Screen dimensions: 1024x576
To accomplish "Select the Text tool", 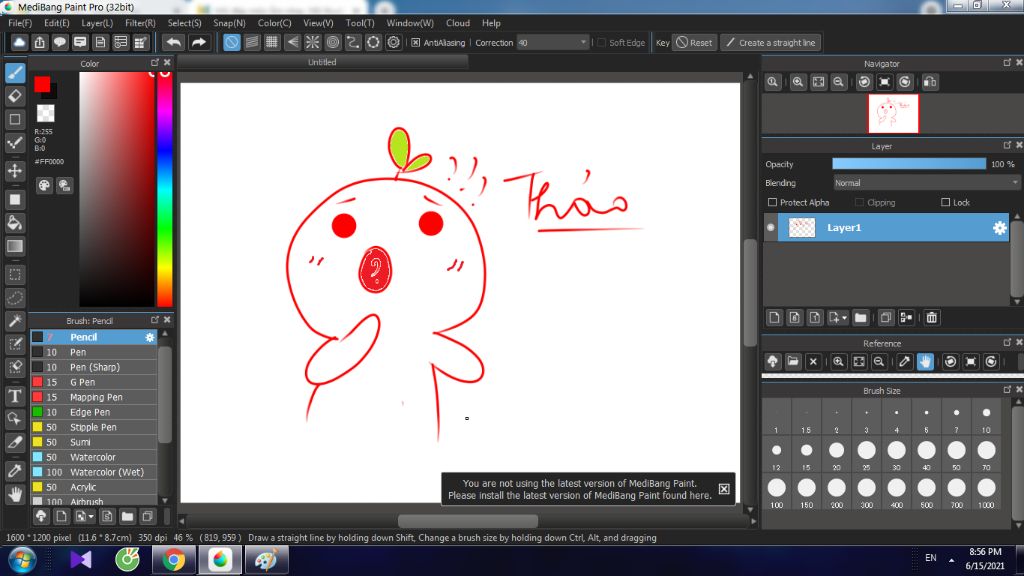I will pos(15,396).
